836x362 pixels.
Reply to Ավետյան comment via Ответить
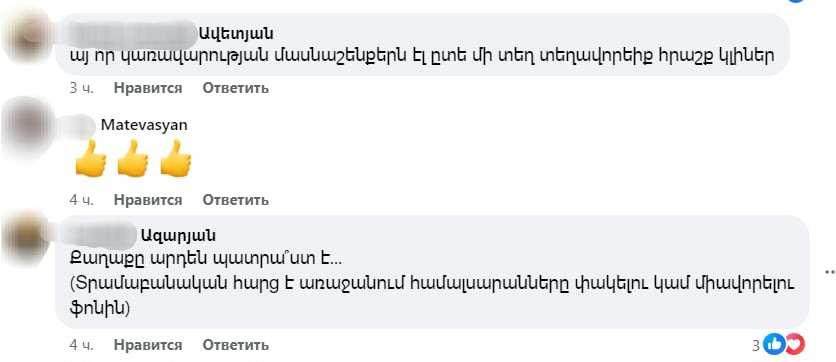[x=235, y=88]
